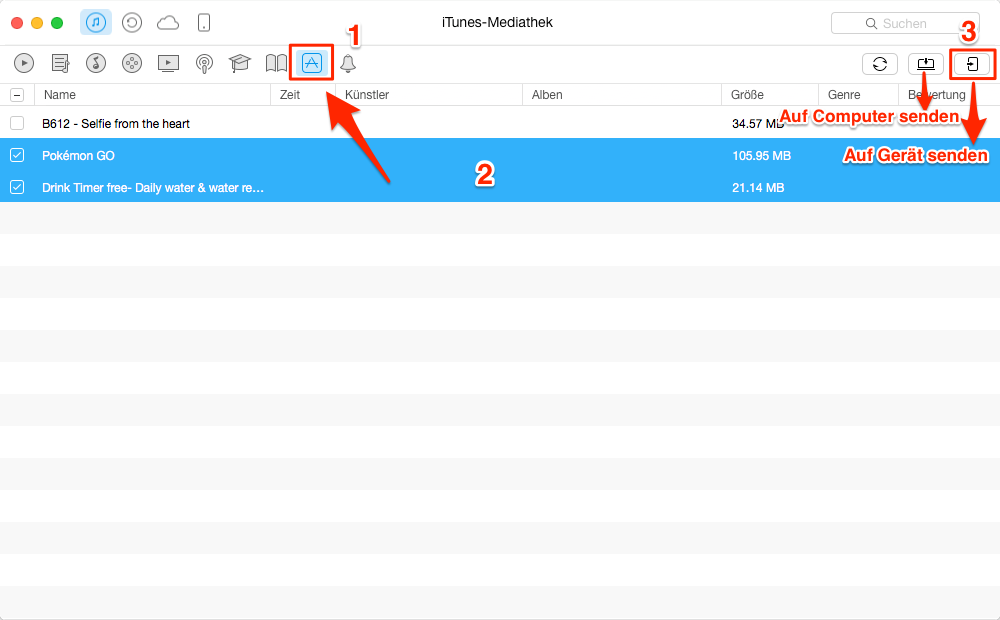Select the B612 - Selfie from the heart row
Image resolution: width=1000 pixels, height=620 pixels.
click(500, 123)
